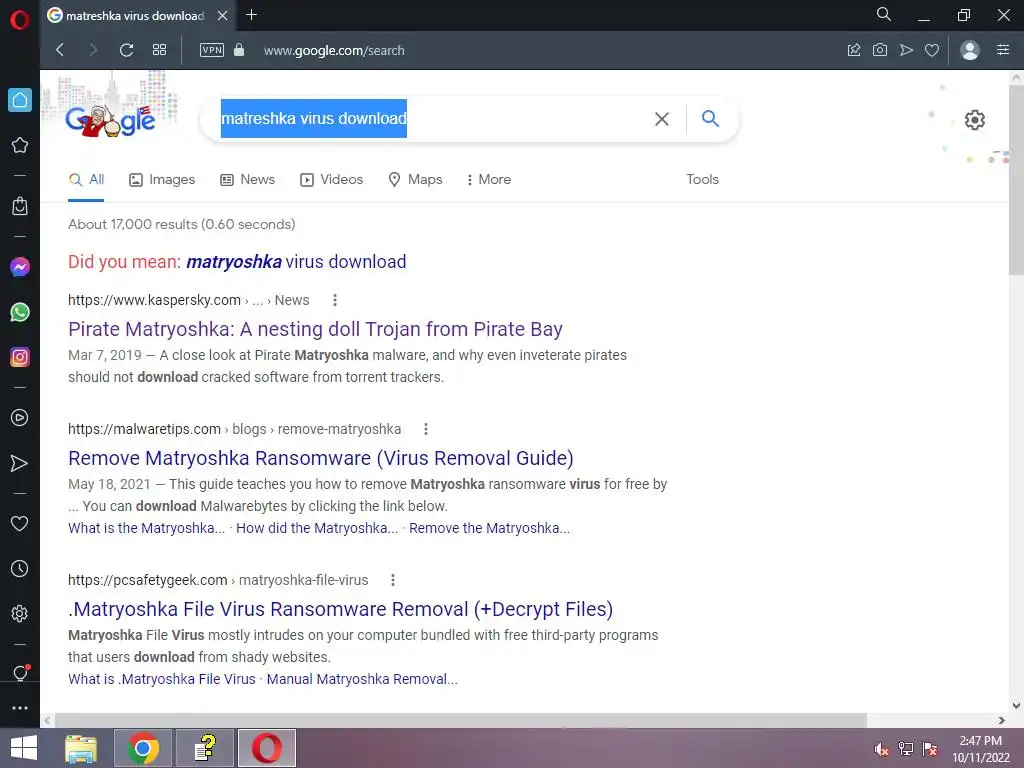
Task: Submit search with the magnifier button
Action: (x=710, y=118)
